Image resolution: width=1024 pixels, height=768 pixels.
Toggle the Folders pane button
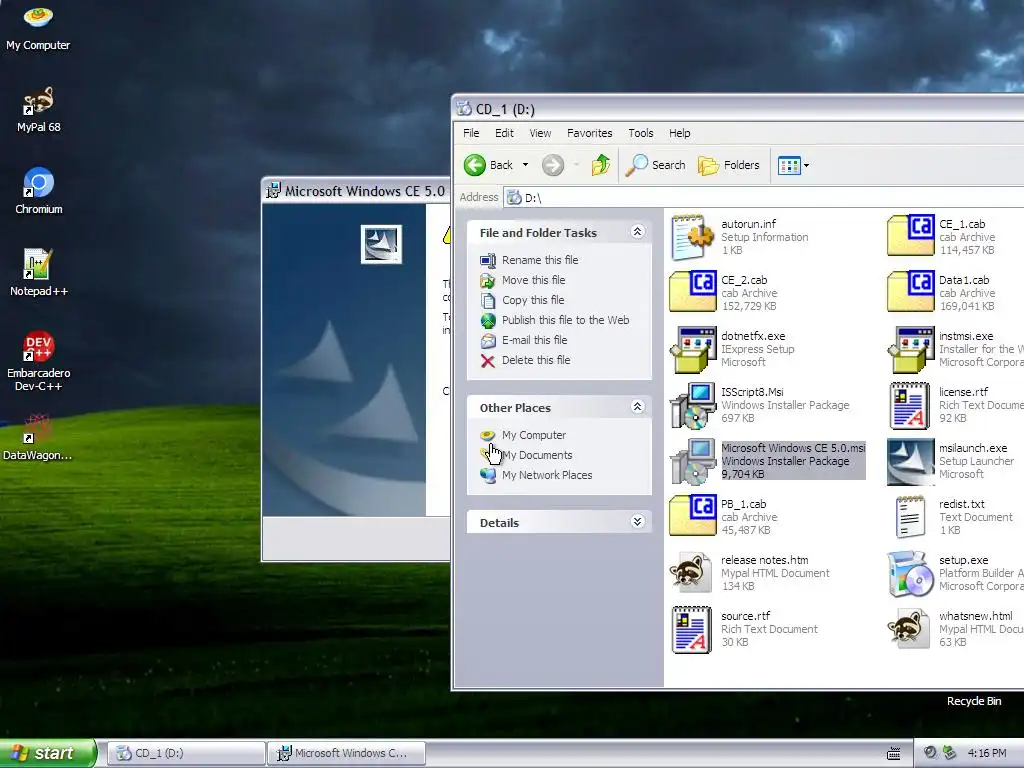tap(729, 165)
